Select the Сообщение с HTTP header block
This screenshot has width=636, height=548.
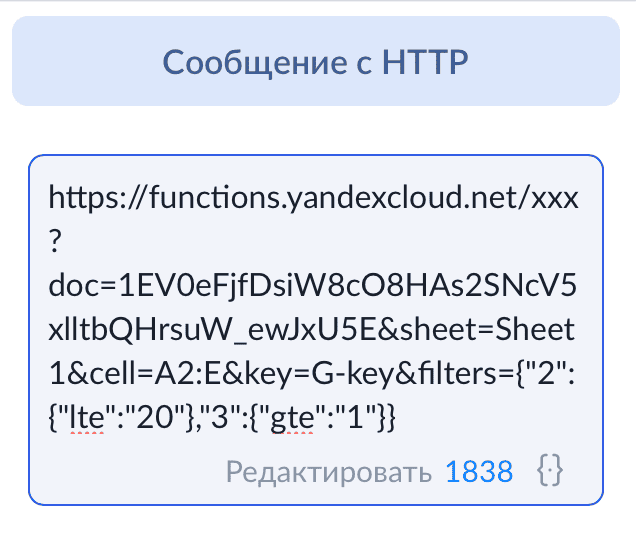coord(316,61)
